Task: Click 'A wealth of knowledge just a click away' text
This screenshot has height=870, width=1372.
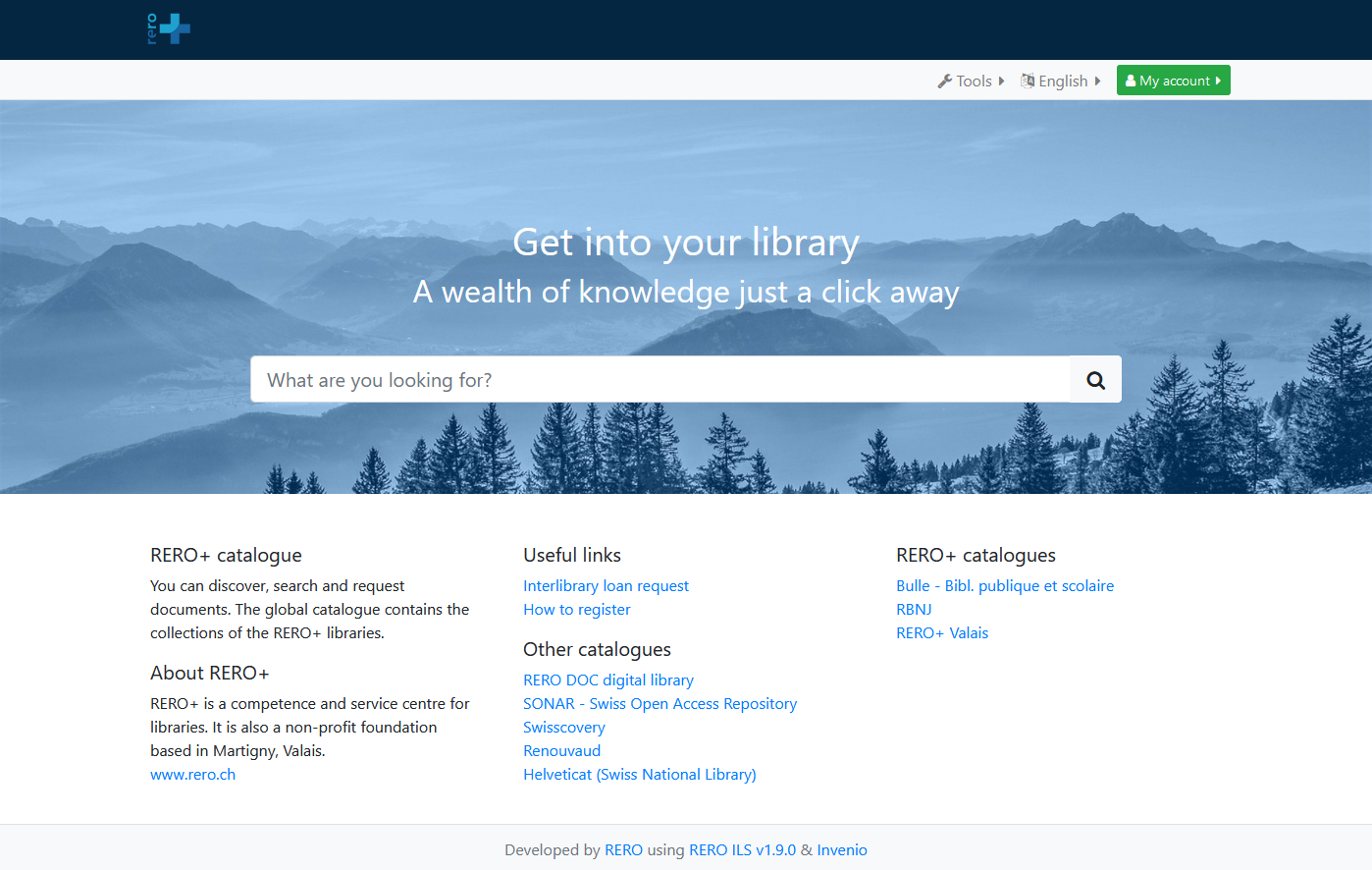Action: point(686,293)
